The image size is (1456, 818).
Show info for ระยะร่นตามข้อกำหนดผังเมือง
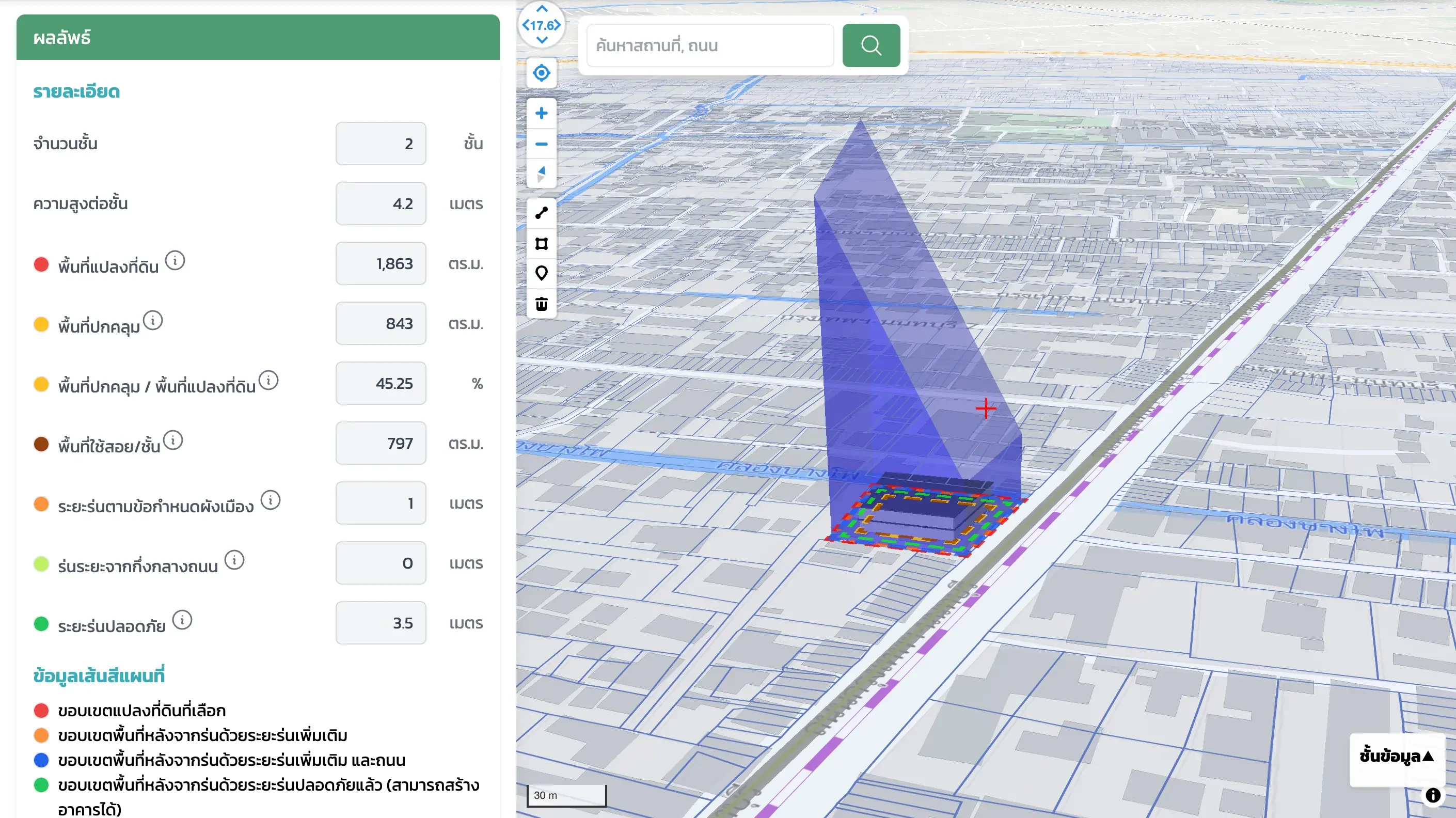pos(270,500)
